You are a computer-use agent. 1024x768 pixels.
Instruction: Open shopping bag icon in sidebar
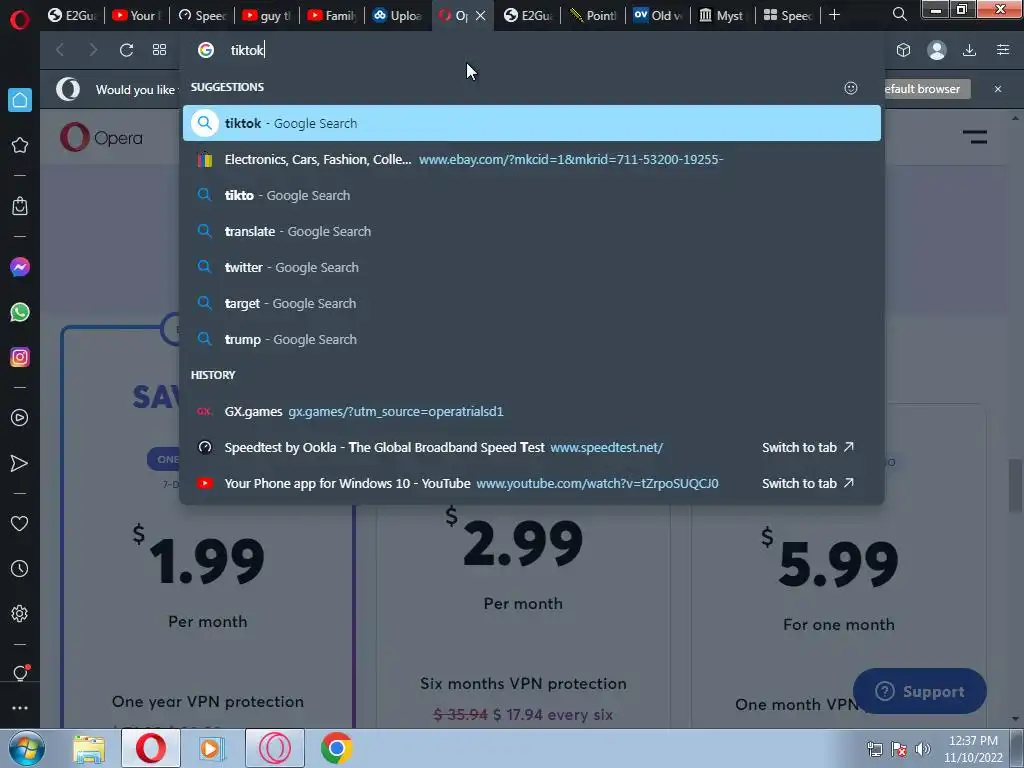point(20,206)
